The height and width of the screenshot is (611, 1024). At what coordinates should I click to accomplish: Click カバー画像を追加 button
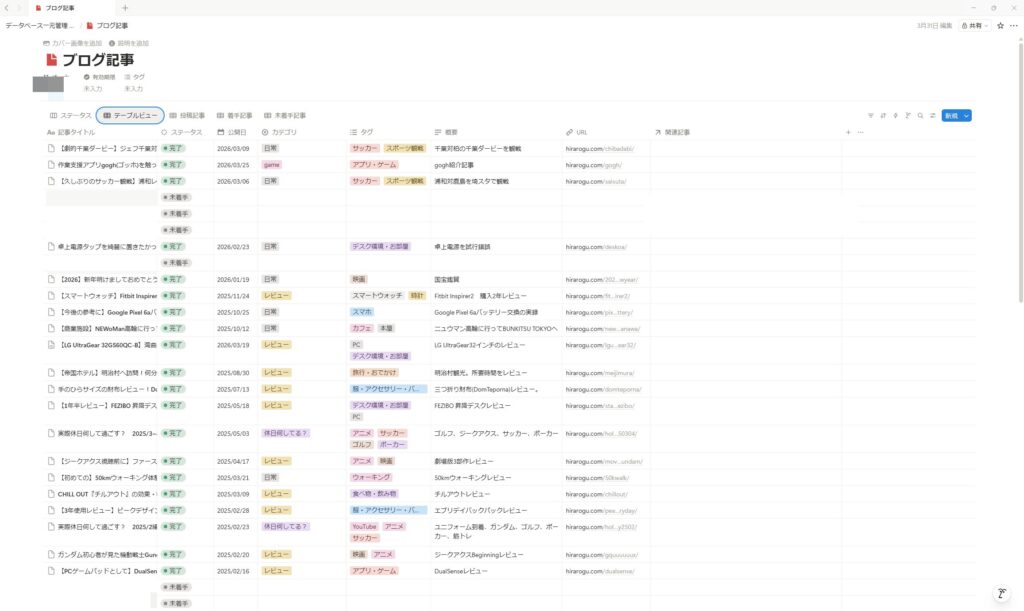(x=72, y=43)
